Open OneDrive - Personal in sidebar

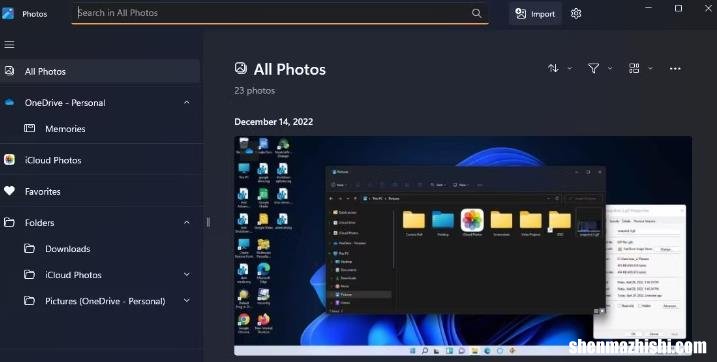100,102
